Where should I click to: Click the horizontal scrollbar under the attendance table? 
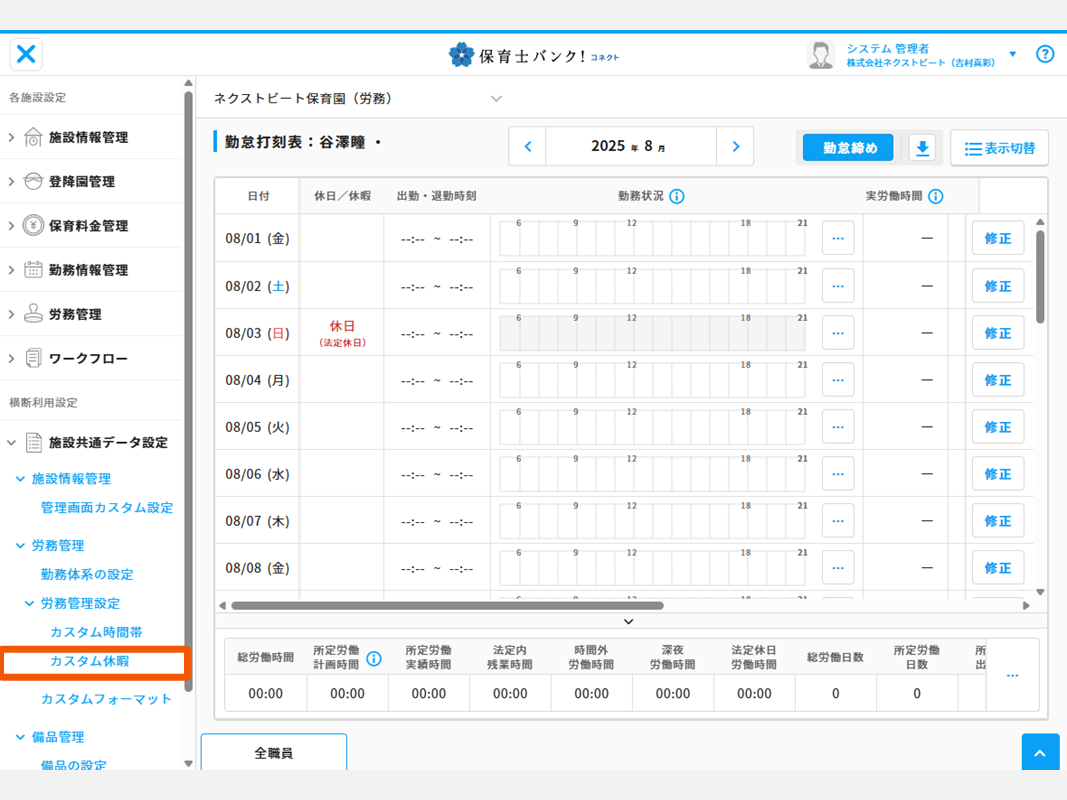[x=447, y=605]
